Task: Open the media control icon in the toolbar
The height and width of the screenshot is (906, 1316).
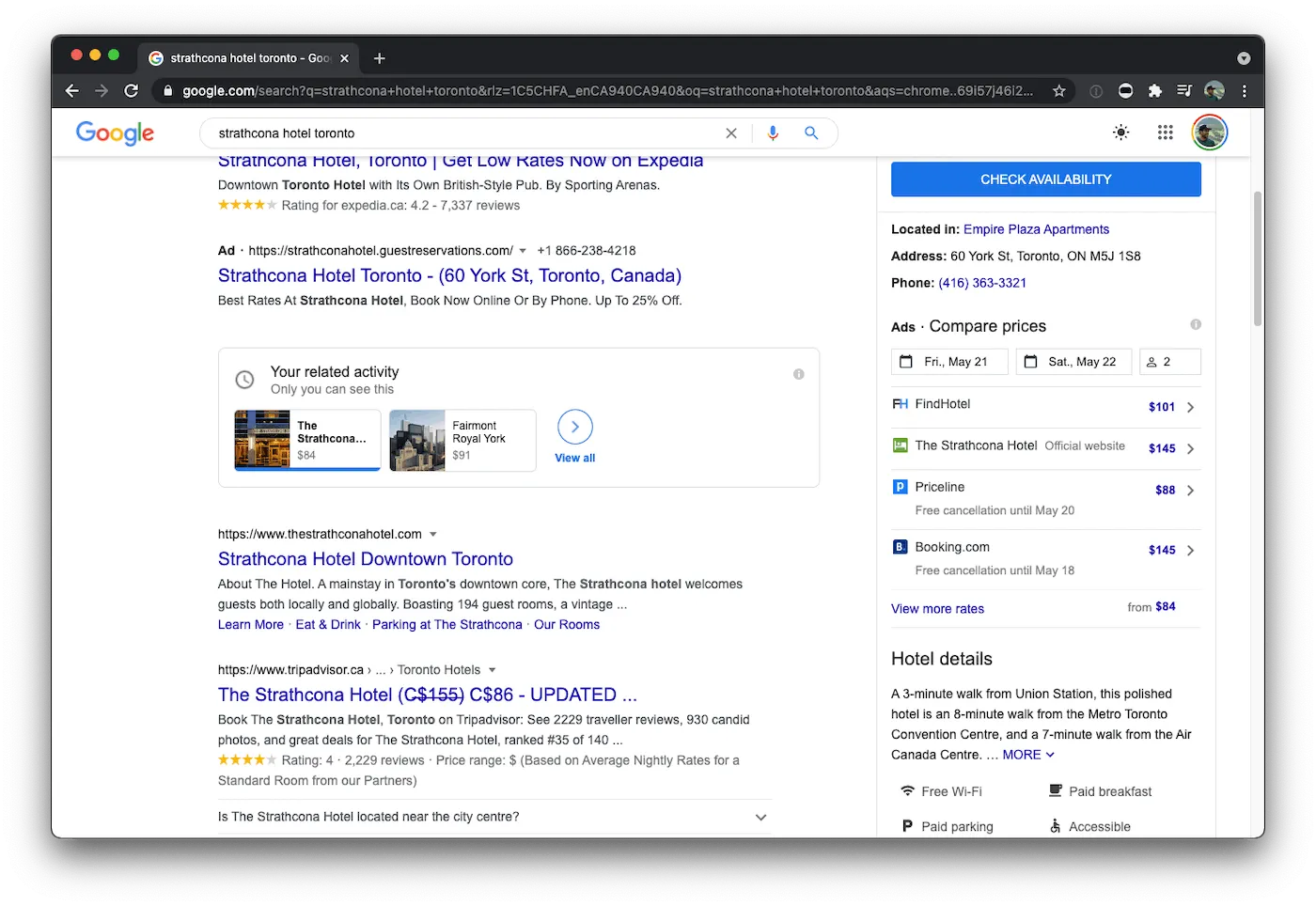Action: point(1184,91)
